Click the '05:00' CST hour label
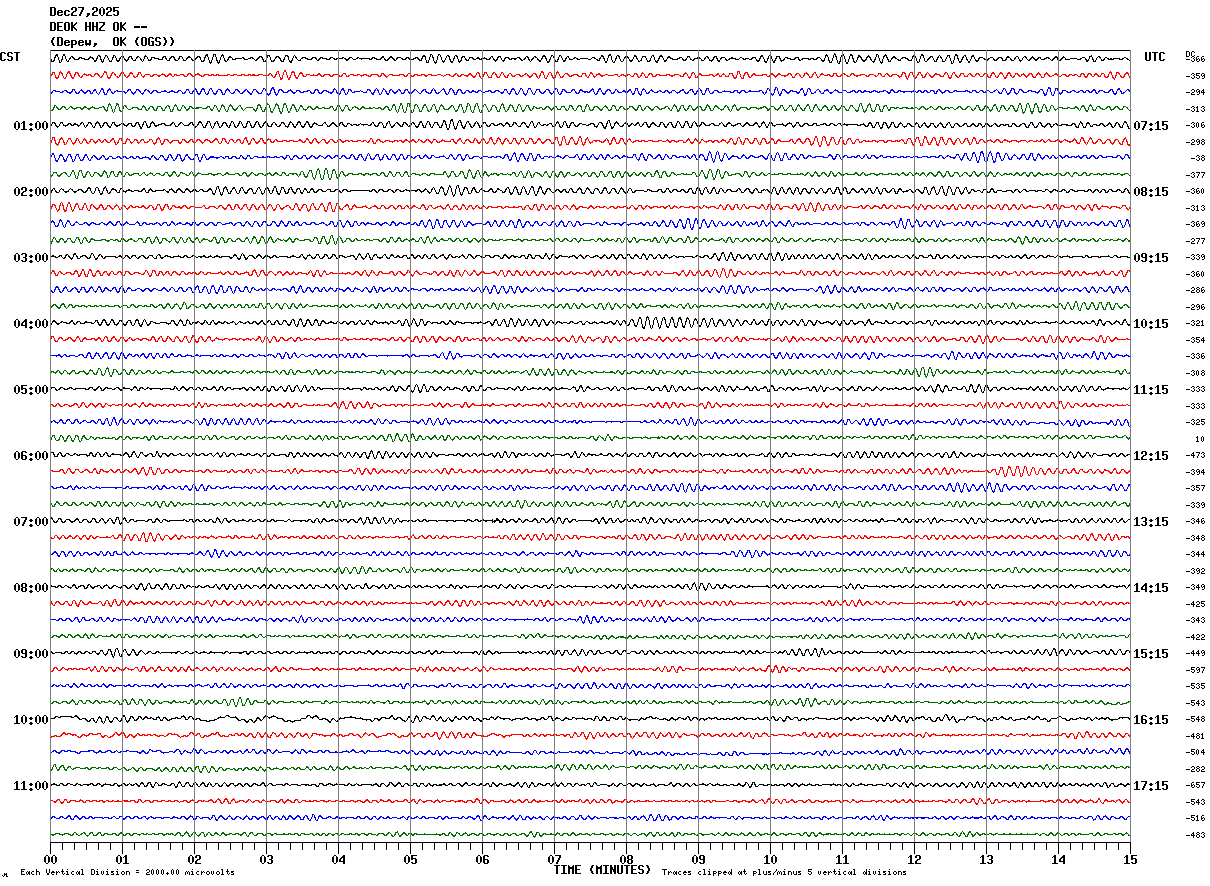The width and height of the screenshot is (1210, 886). (31, 390)
